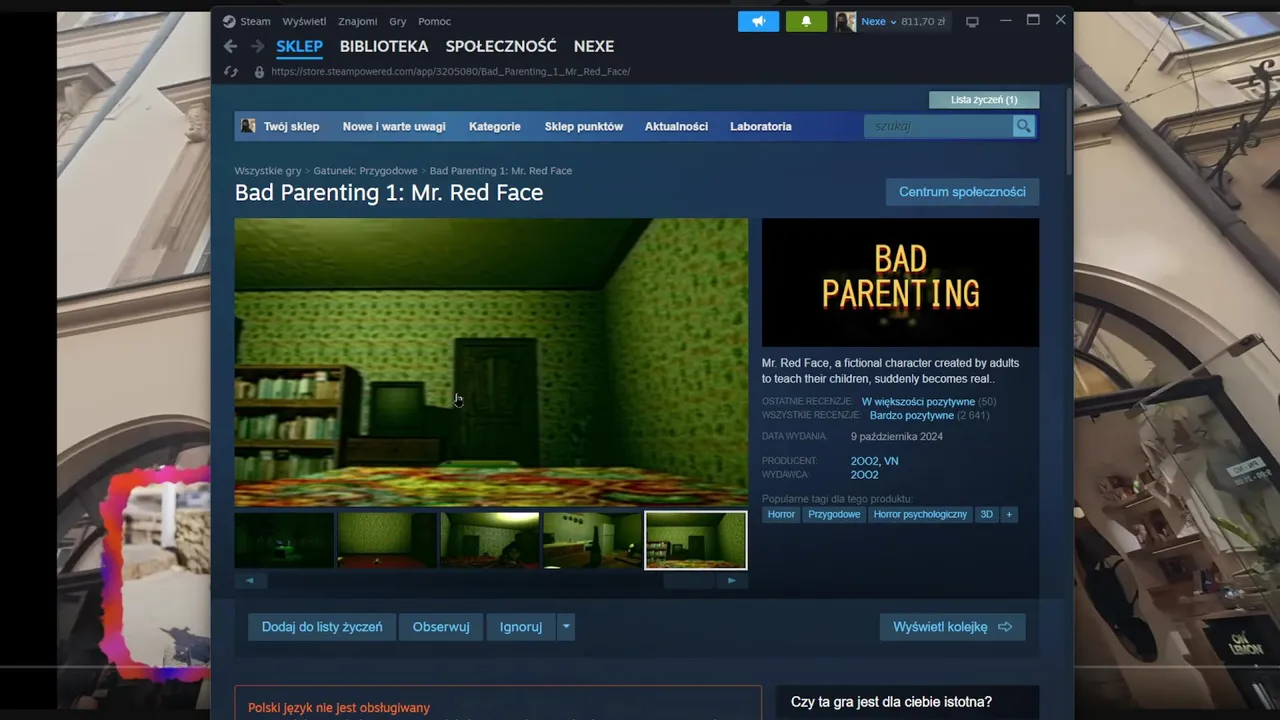Click the Lista życzeń (1) button

[x=984, y=100]
